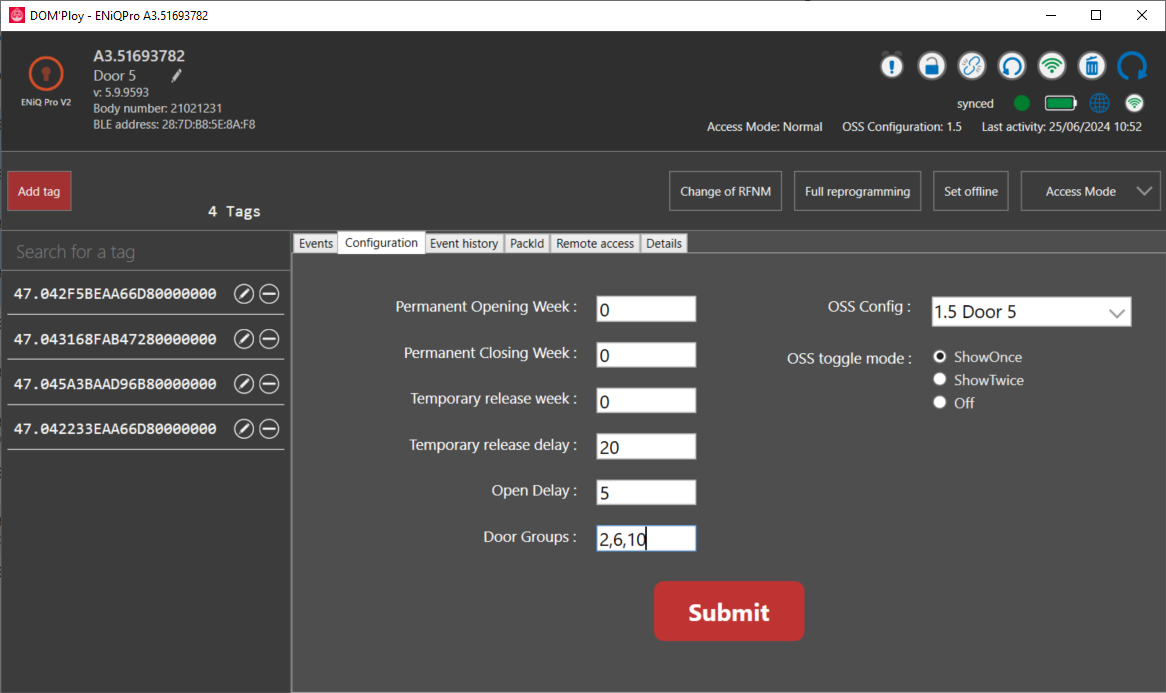
Task: Edit tag 47.042F5BEAA66D80000000 with pencil icon
Action: pyautogui.click(x=244, y=294)
